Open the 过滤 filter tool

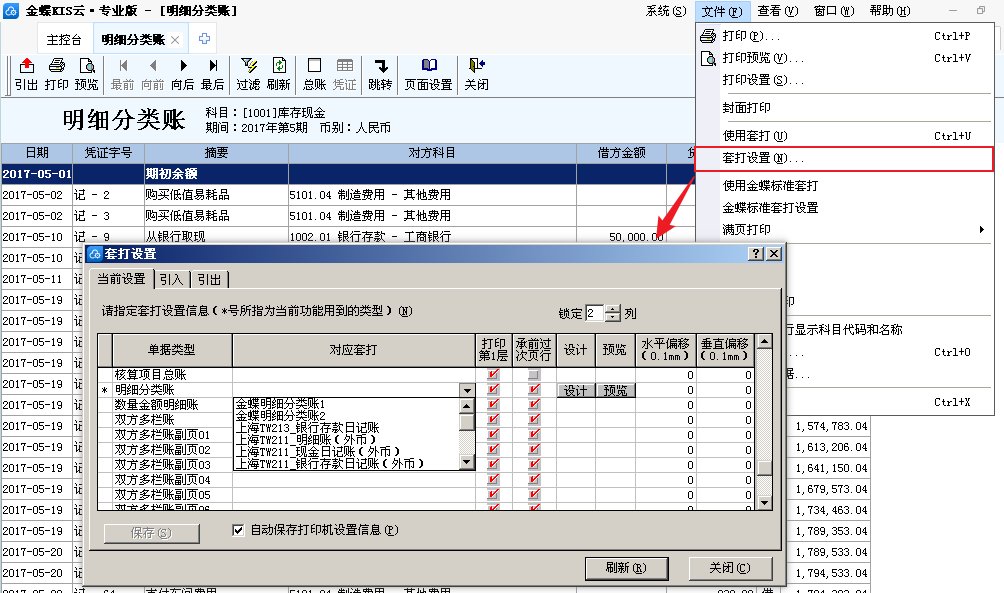[248, 74]
